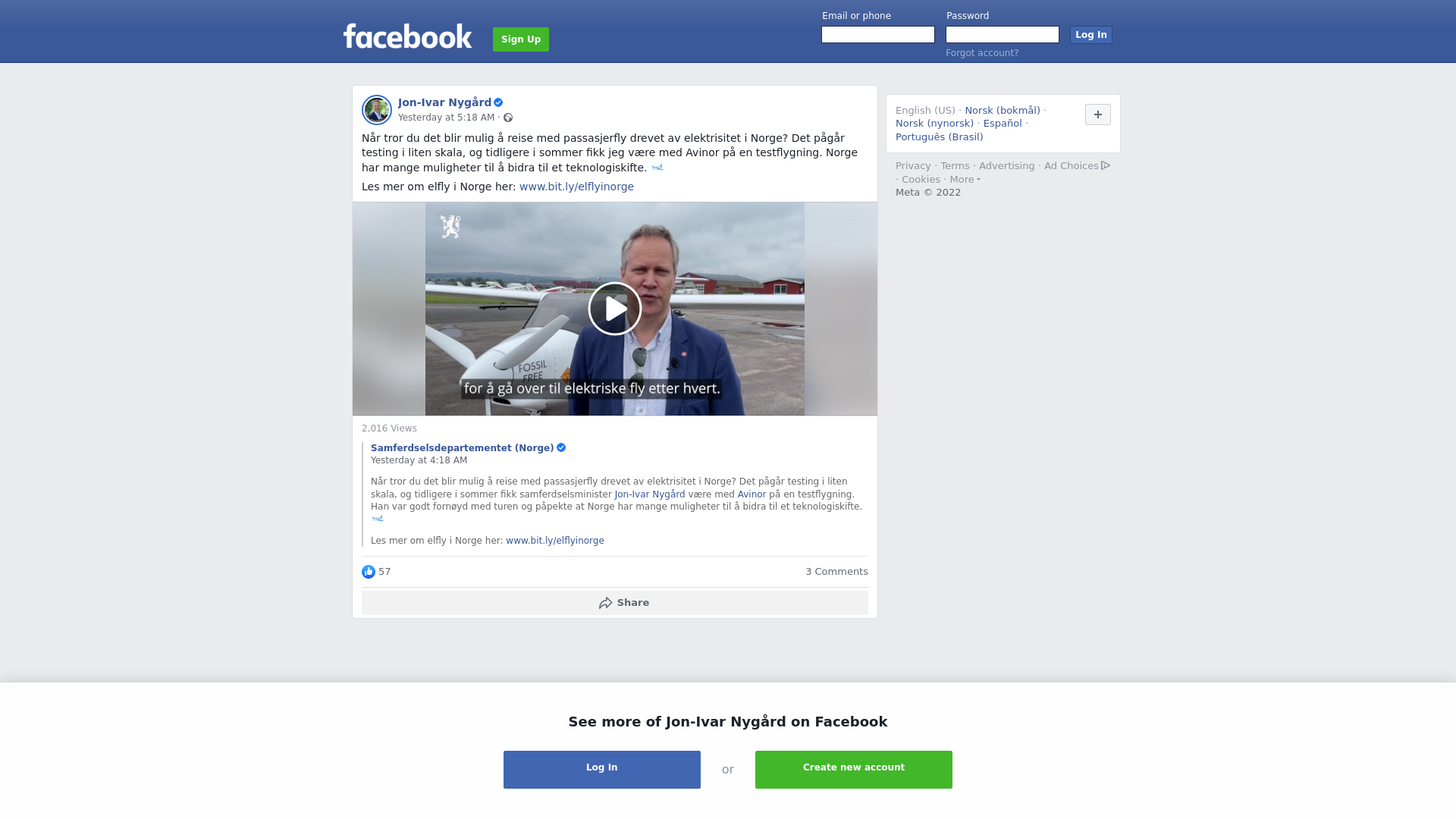Play the electric plane video
The width and height of the screenshot is (1456, 819).
point(614,309)
